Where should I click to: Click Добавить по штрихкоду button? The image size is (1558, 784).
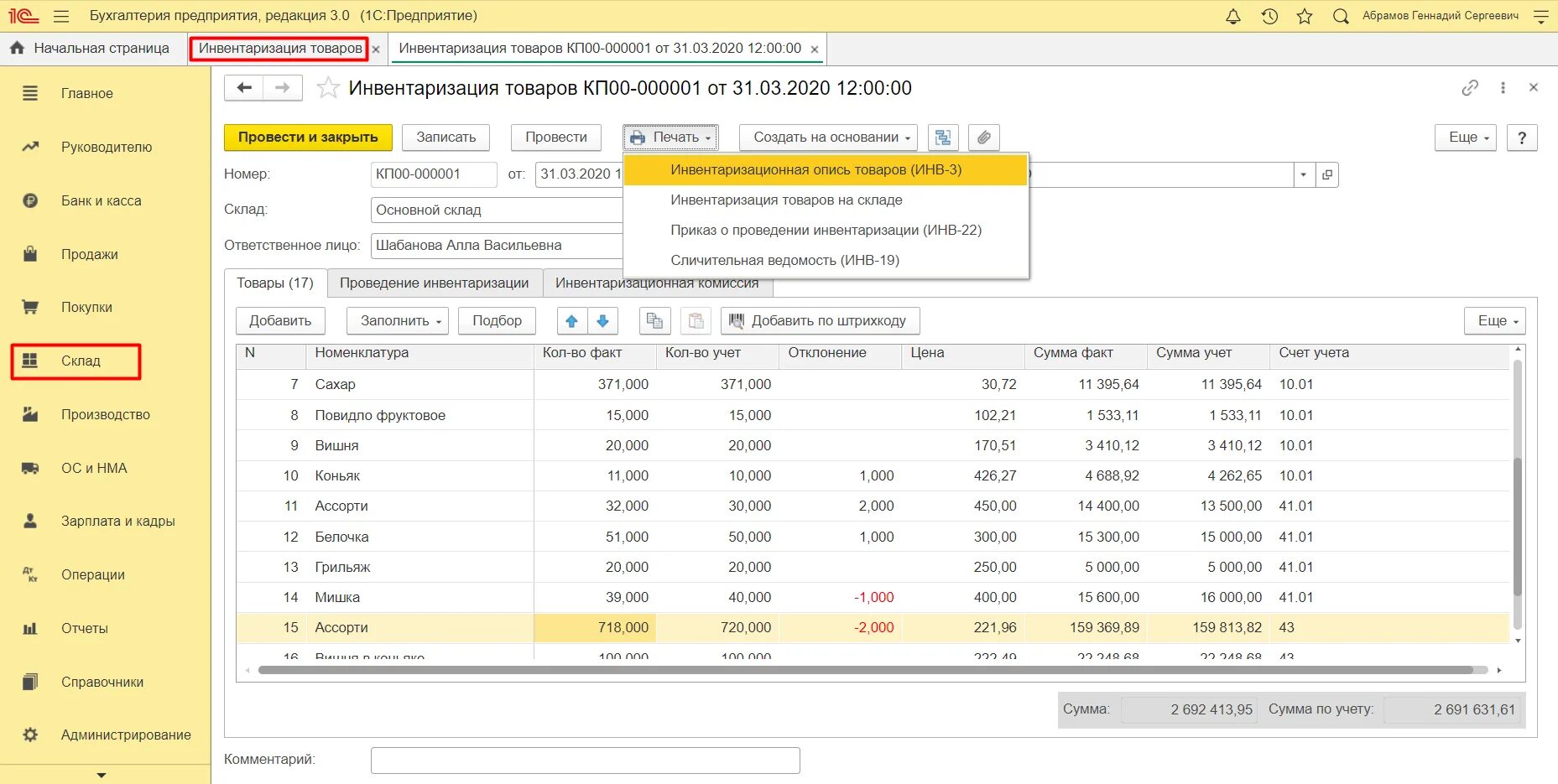(x=820, y=321)
